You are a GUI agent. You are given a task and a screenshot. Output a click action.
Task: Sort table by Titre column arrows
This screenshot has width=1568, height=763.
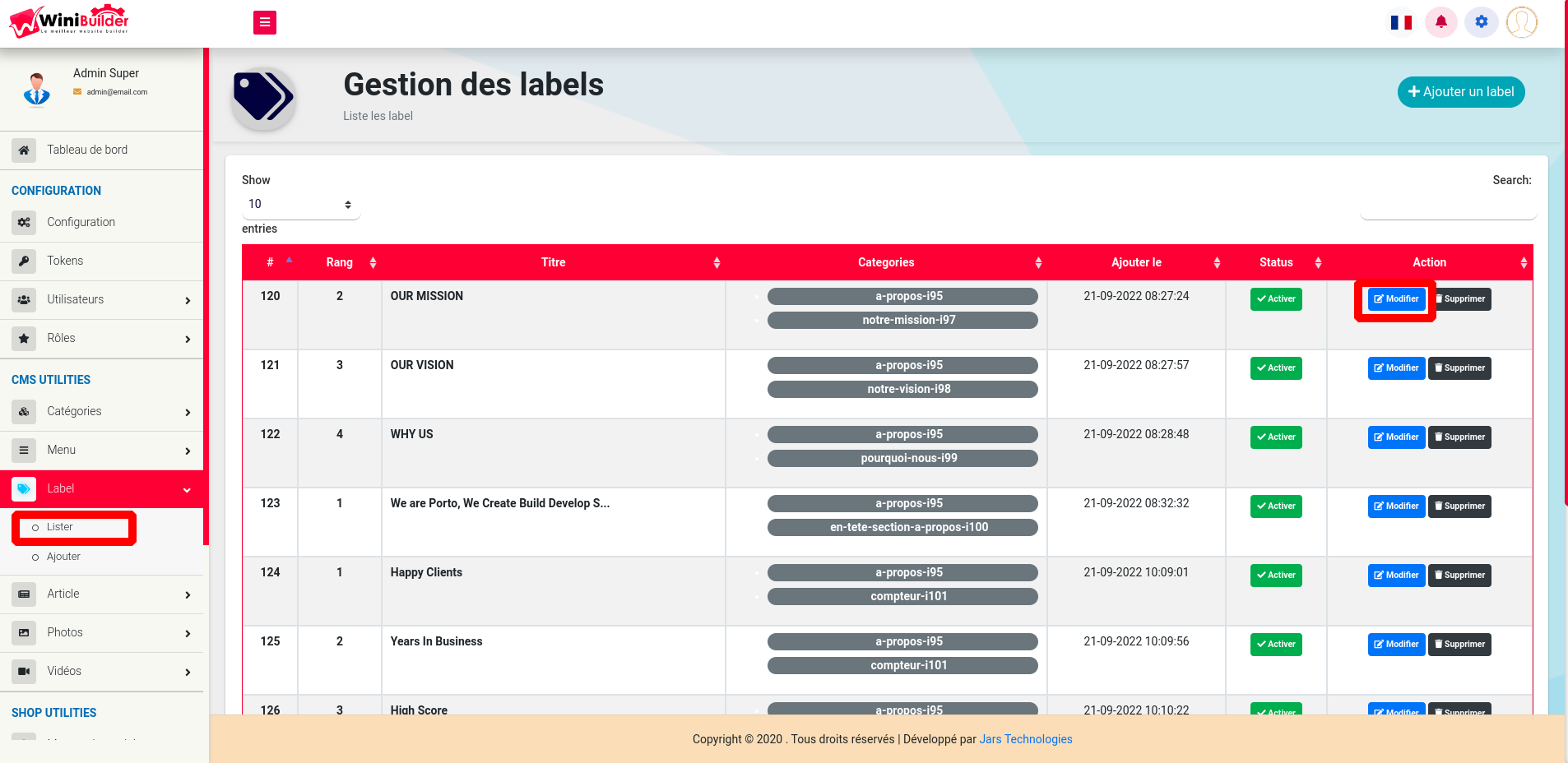pos(717,263)
